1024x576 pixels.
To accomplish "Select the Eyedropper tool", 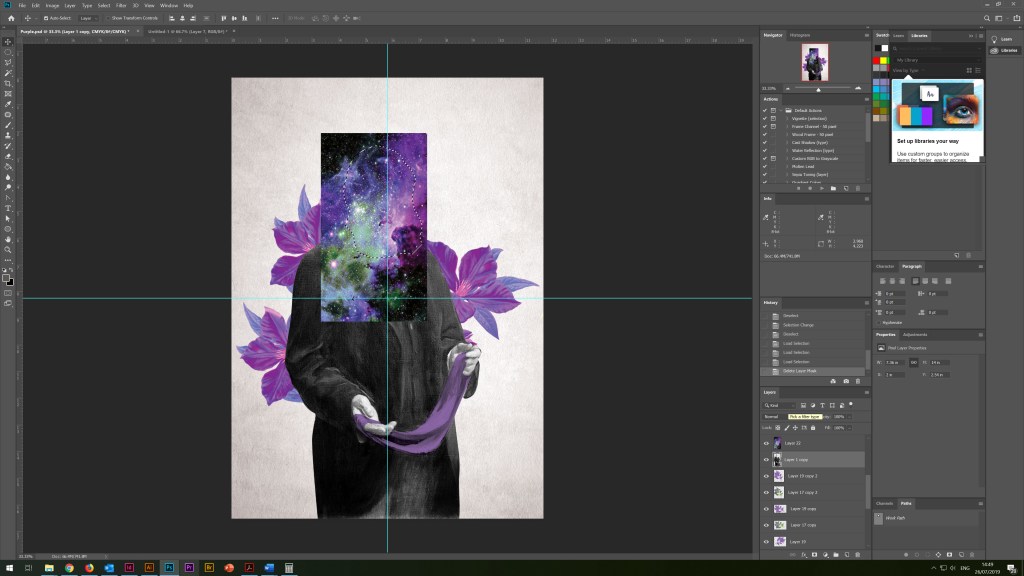I will [8, 104].
